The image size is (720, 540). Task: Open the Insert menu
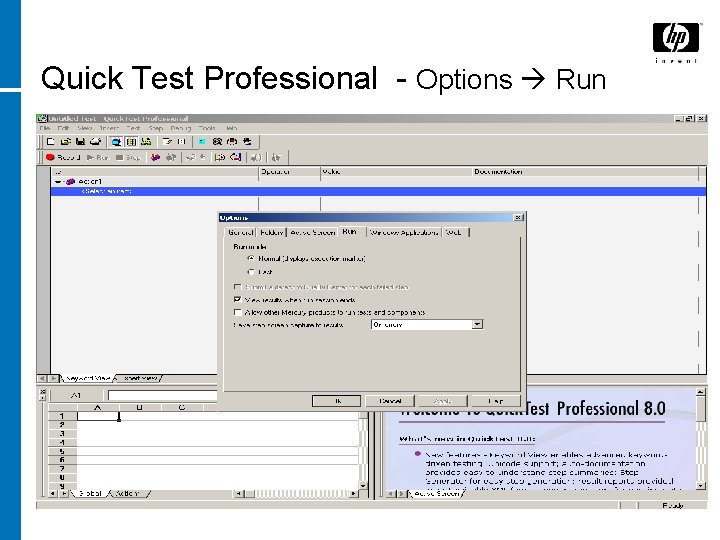pyautogui.click(x=109, y=128)
